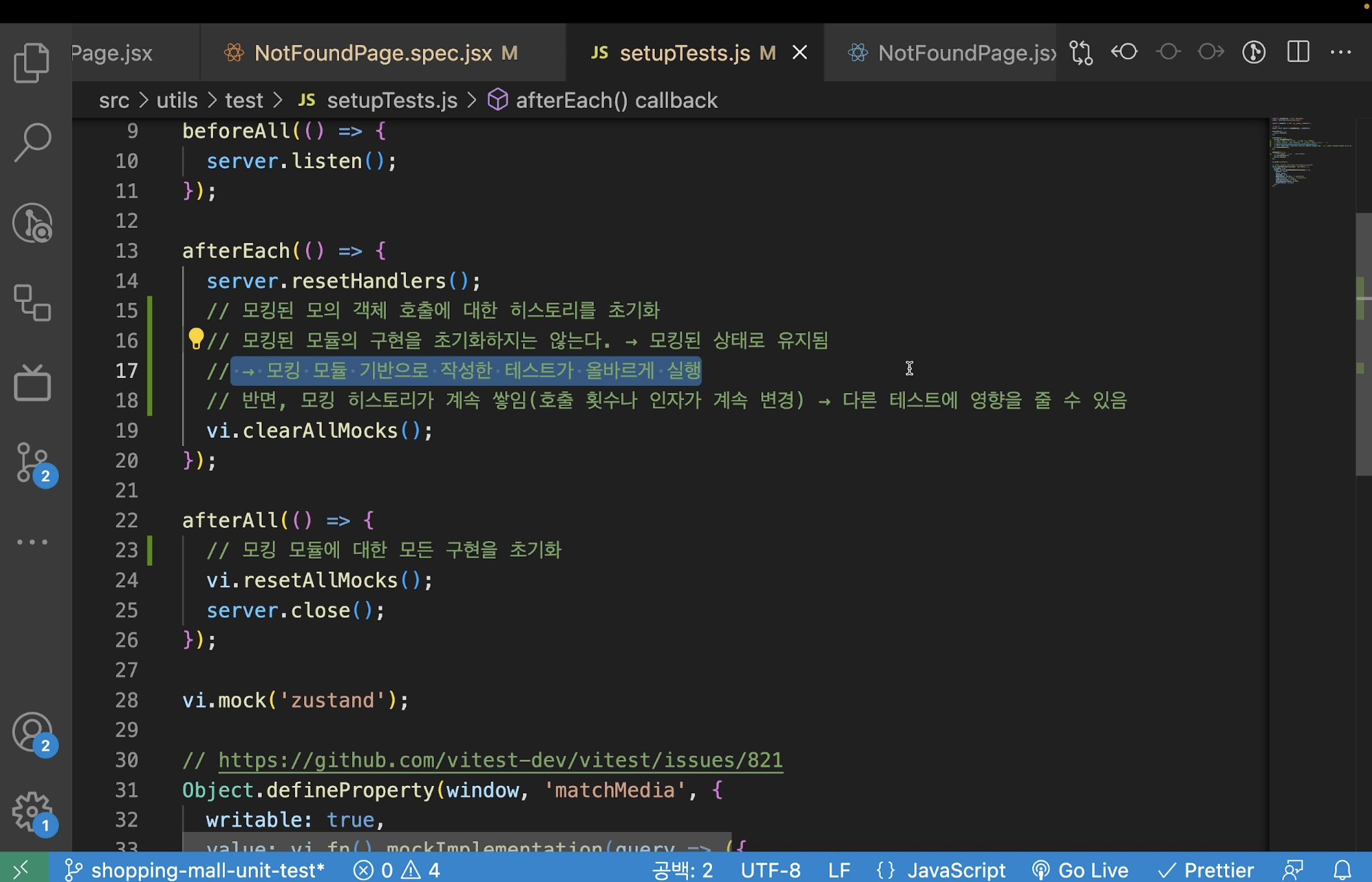Viewport: 1372px width, 882px height.
Task: Click on server.listen() on line 10
Action: pos(301,161)
